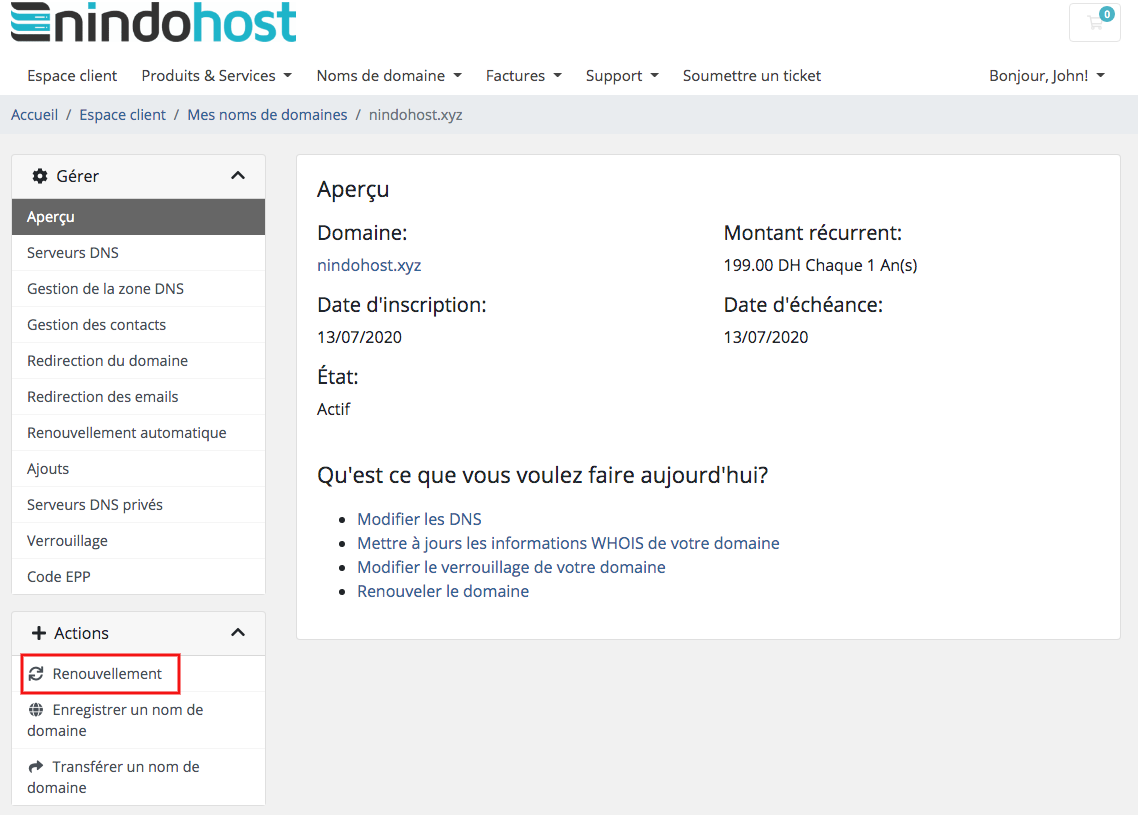This screenshot has width=1138, height=815.
Task: Open Ajouts sidebar item
Action: 139,469
